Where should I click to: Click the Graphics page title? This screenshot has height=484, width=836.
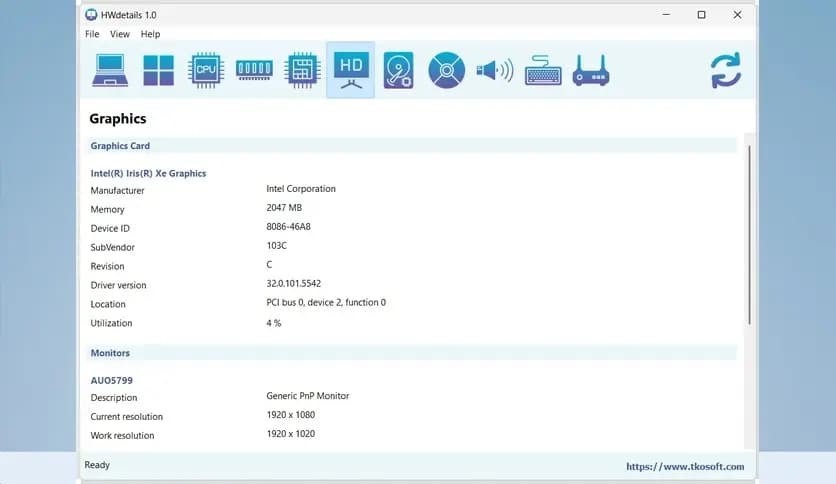118,118
